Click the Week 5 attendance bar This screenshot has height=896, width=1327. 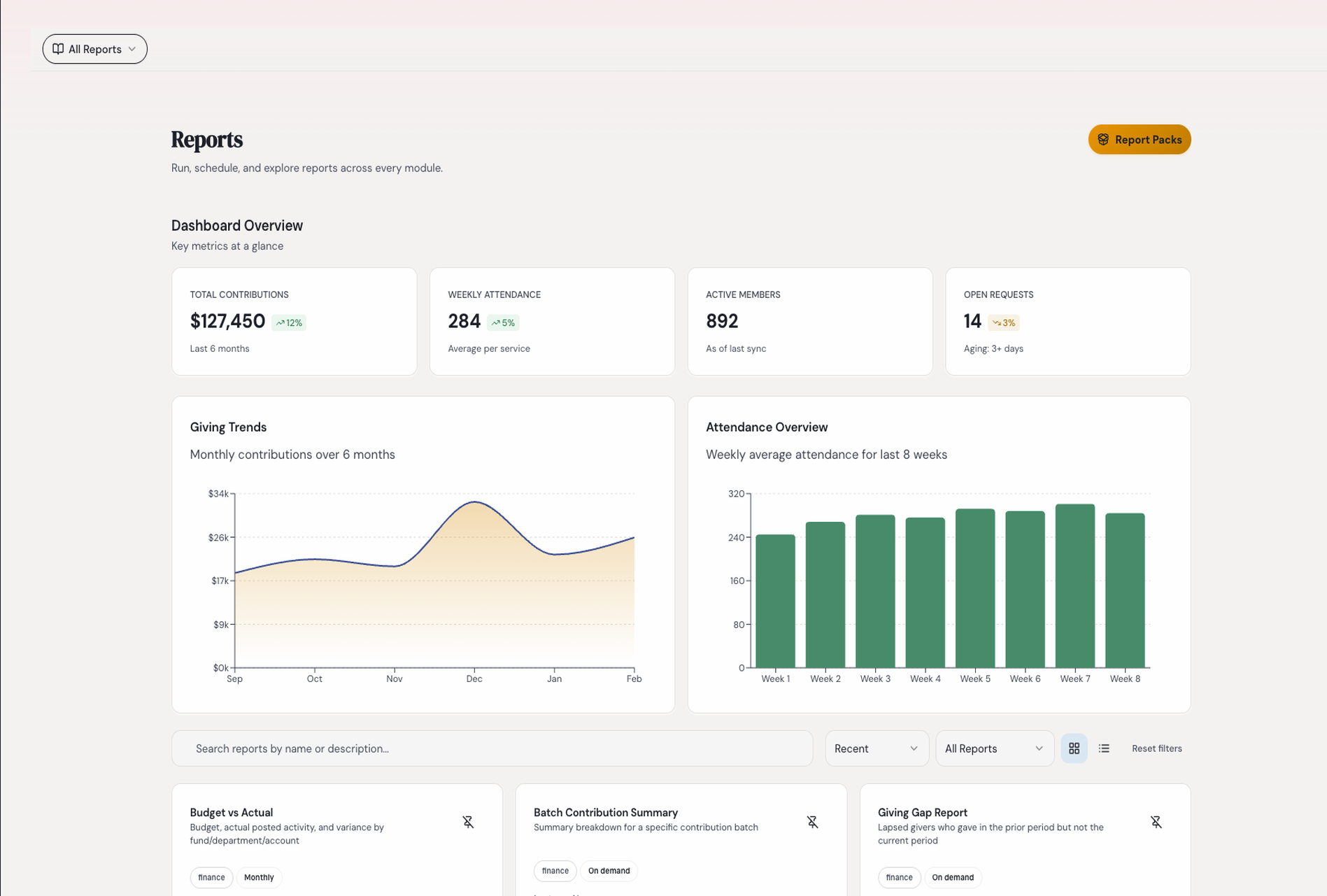coord(974,588)
